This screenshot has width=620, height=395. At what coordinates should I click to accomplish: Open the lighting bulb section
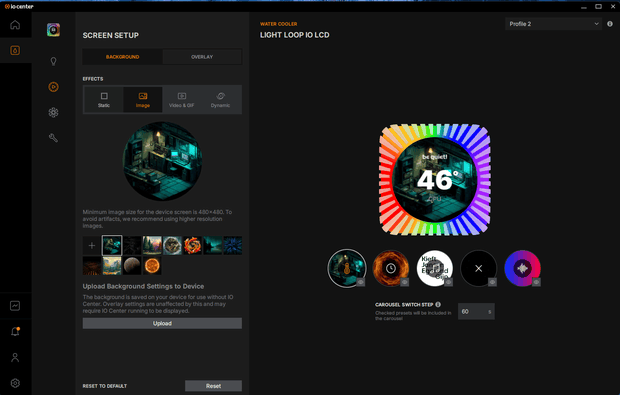[53, 61]
